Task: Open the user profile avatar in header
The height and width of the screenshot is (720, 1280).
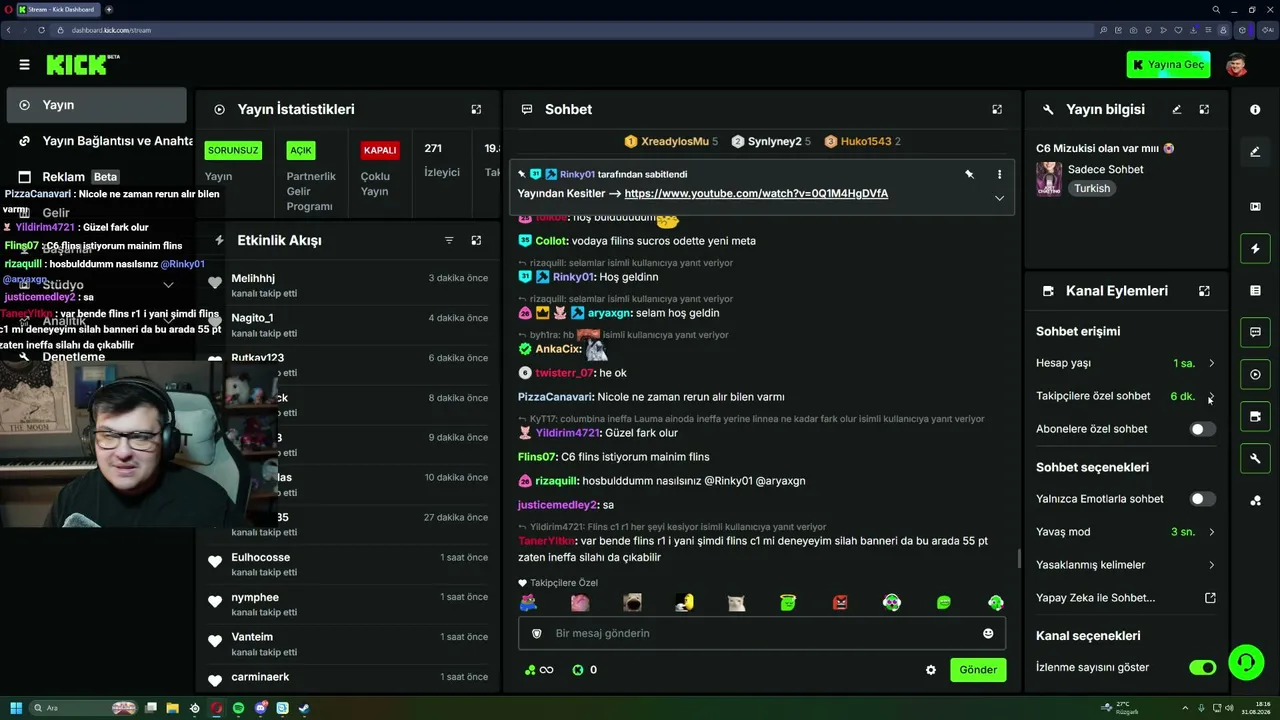Action: 1237,65
